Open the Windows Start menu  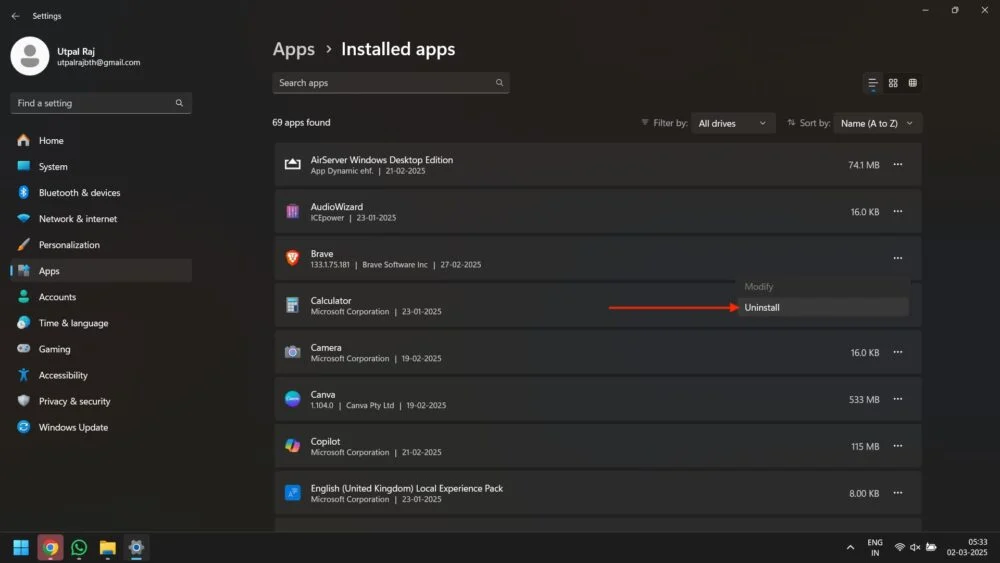21,548
